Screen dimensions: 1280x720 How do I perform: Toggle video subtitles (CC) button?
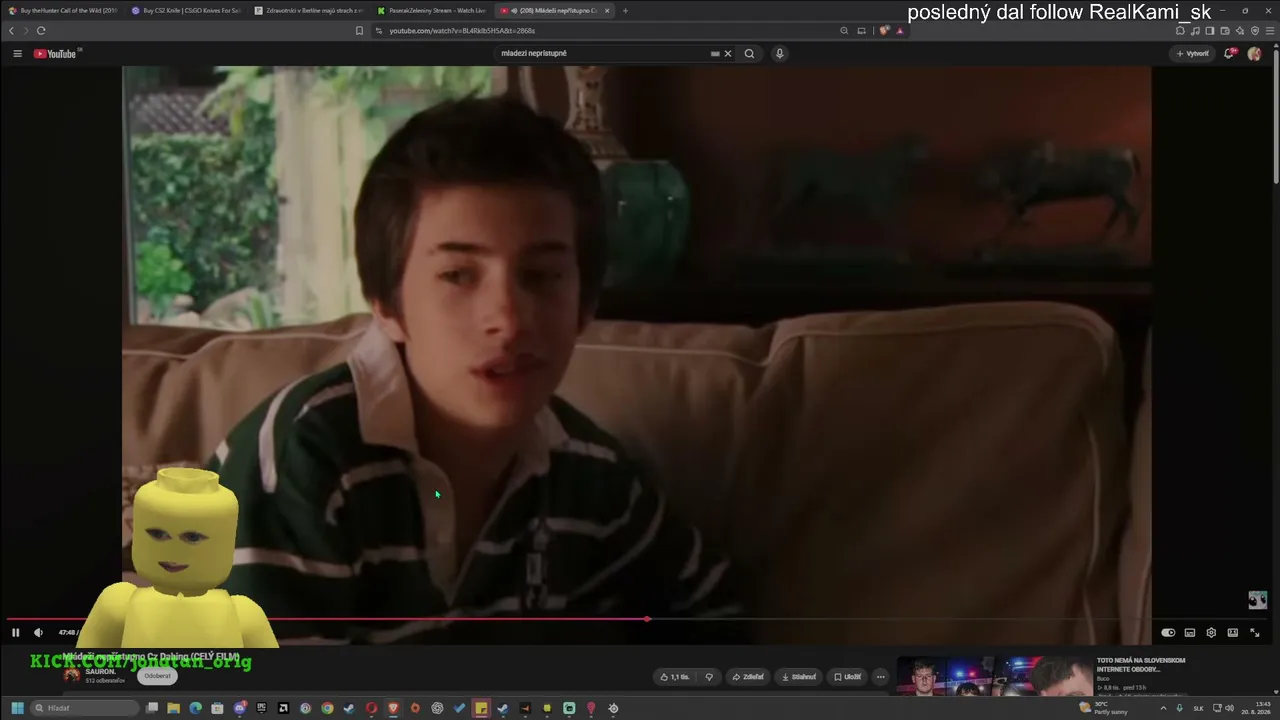(1190, 632)
